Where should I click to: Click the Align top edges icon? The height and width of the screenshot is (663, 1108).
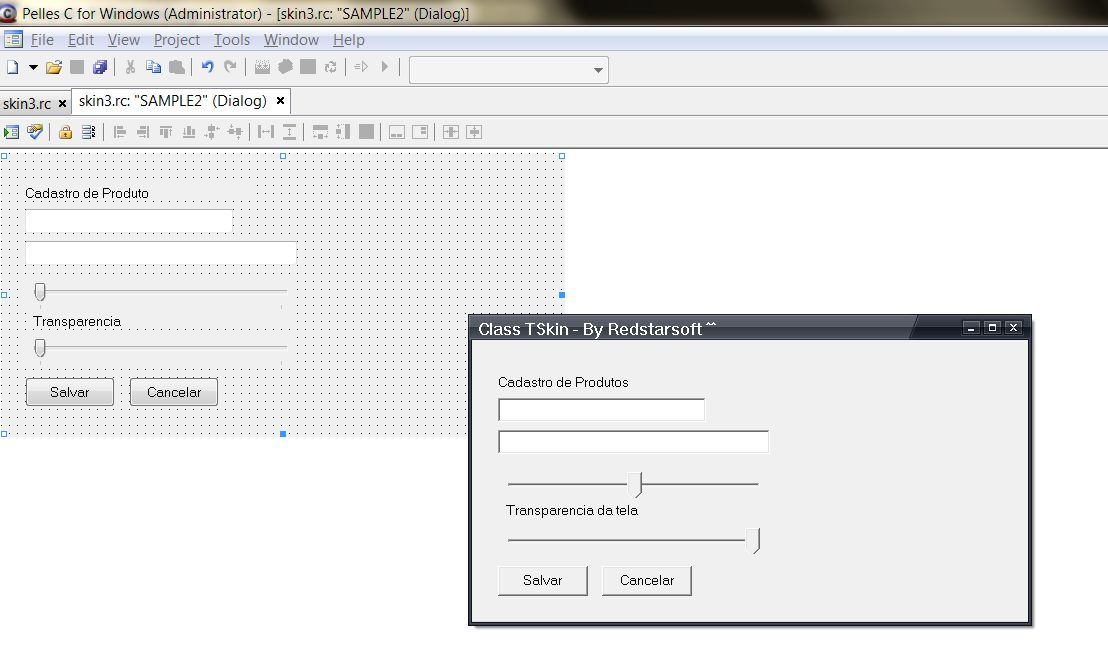(x=166, y=132)
